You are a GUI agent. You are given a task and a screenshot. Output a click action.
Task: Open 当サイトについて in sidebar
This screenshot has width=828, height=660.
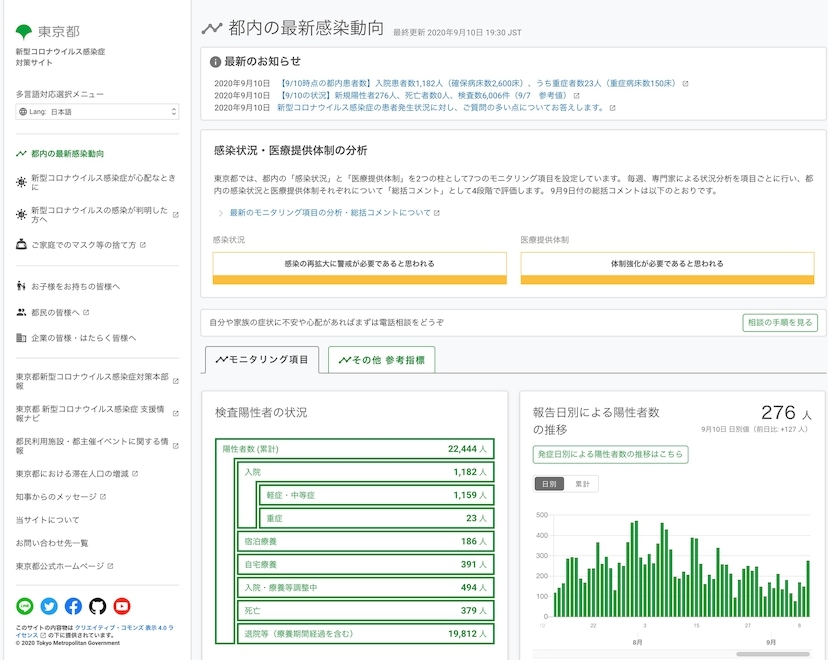click(48, 520)
